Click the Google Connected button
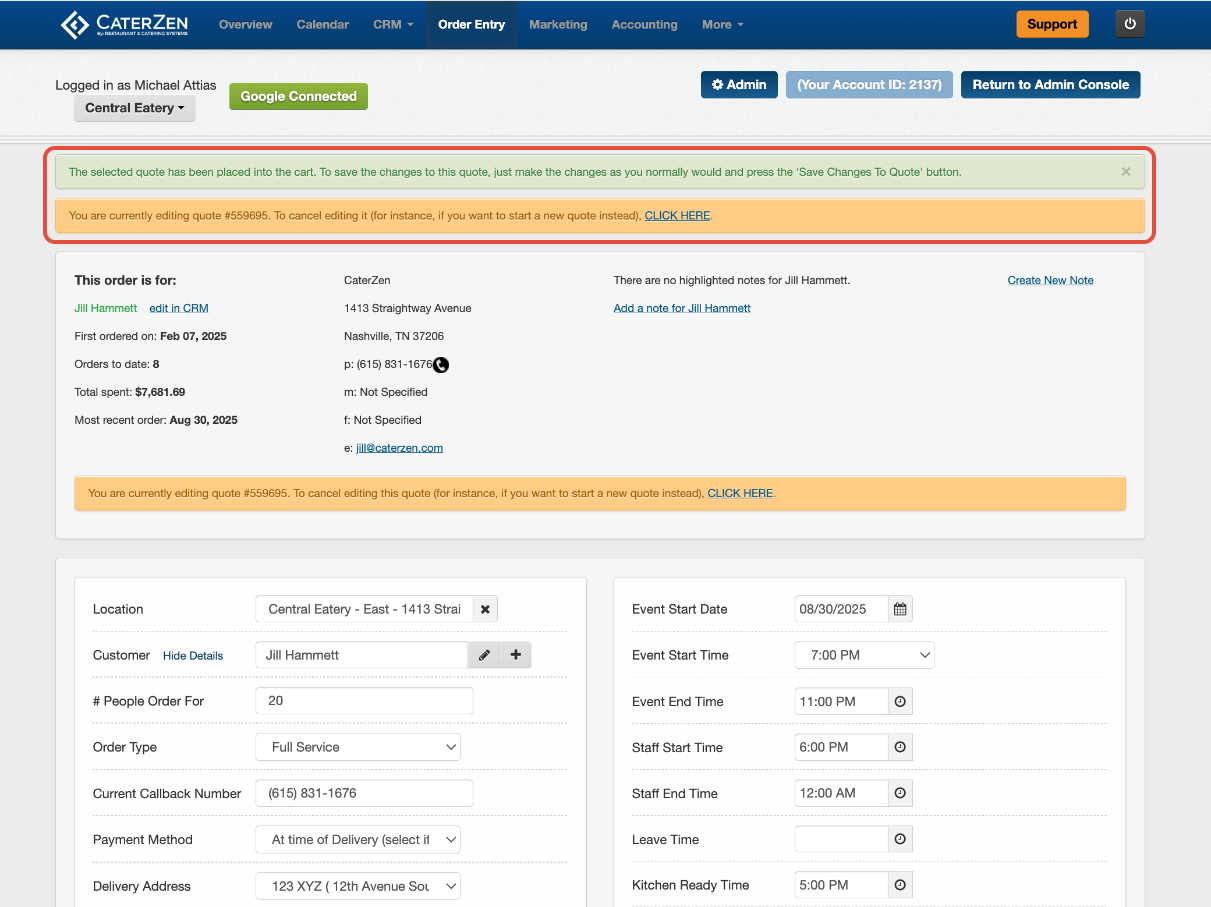This screenshot has width=1211, height=907. (x=299, y=96)
